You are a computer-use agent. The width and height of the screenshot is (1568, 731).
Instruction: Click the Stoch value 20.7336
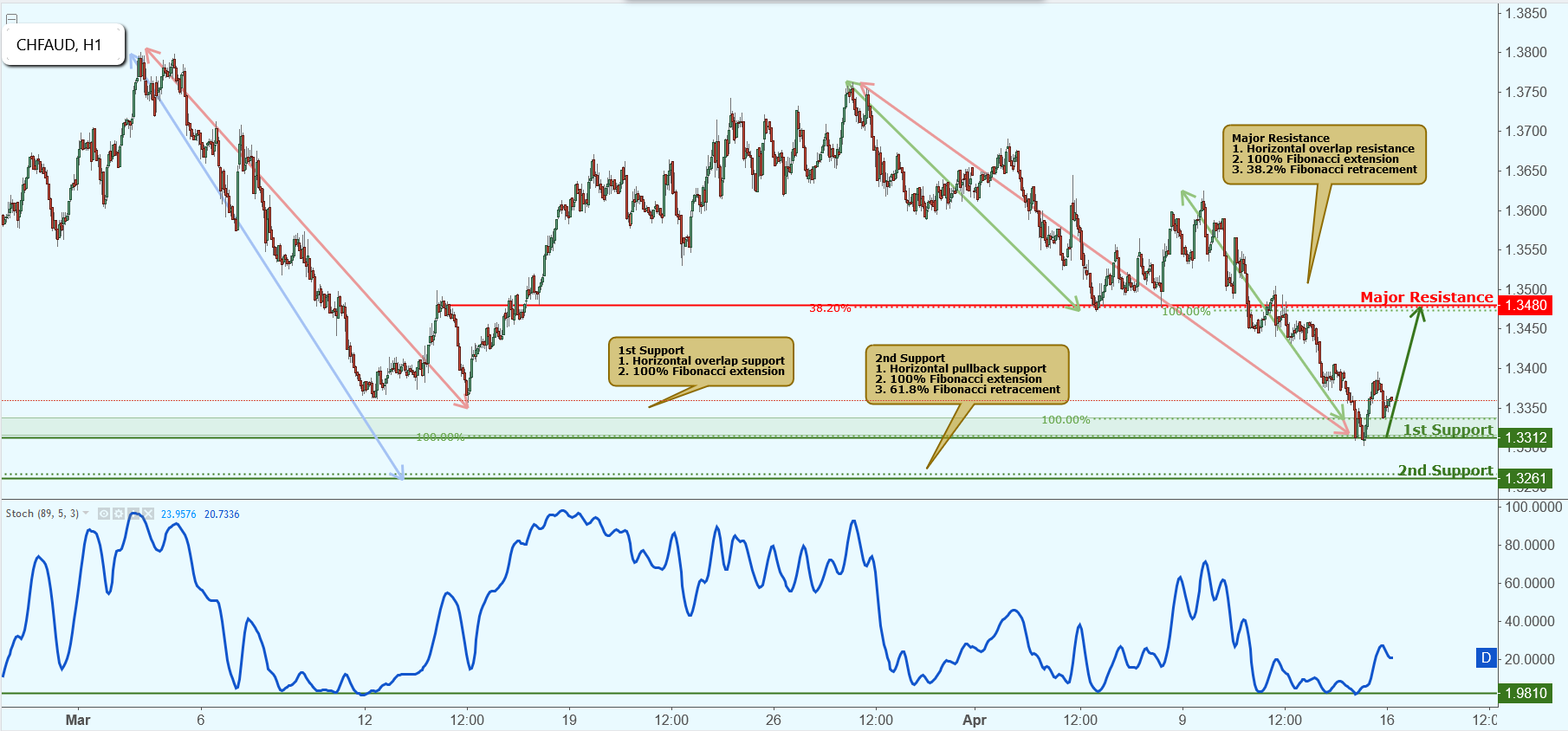(x=222, y=514)
